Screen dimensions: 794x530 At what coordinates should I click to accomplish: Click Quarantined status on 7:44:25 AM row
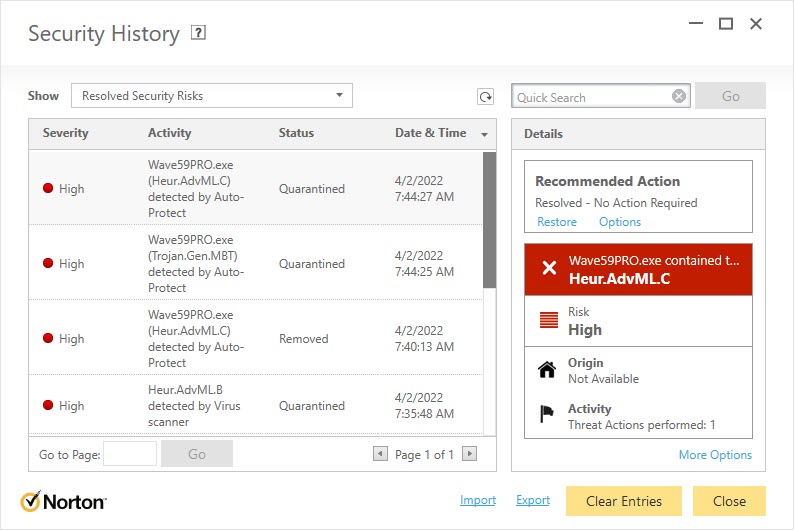(x=311, y=264)
